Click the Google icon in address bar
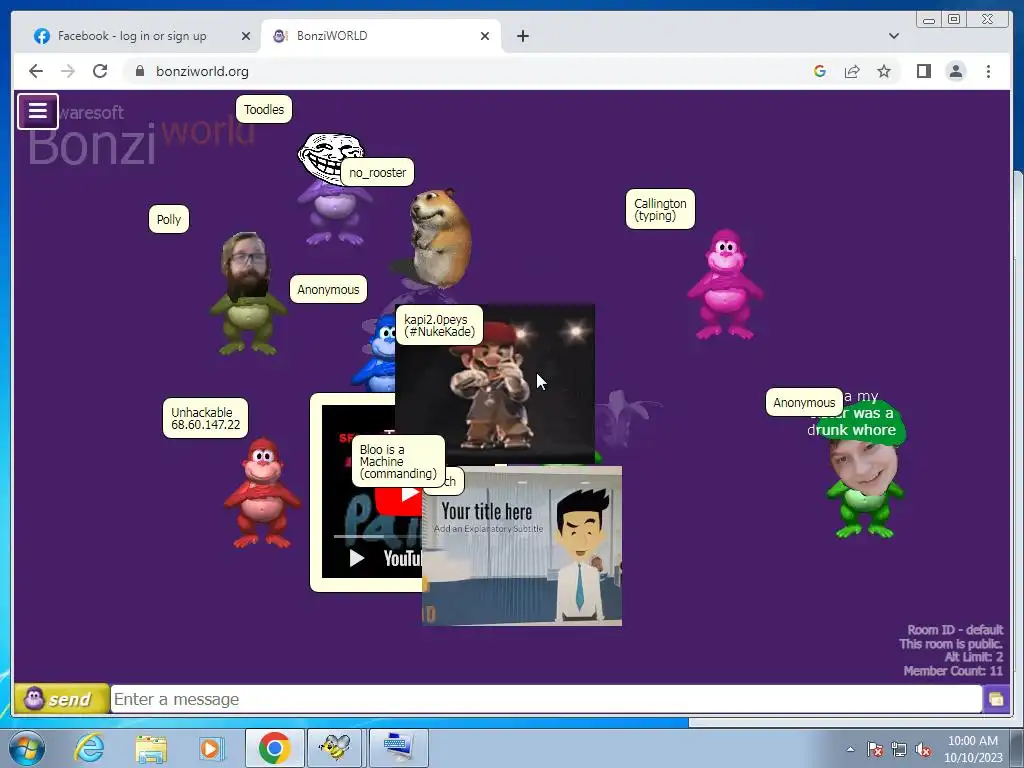This screenshot has height=768, width=1024. tap(820, 71)
